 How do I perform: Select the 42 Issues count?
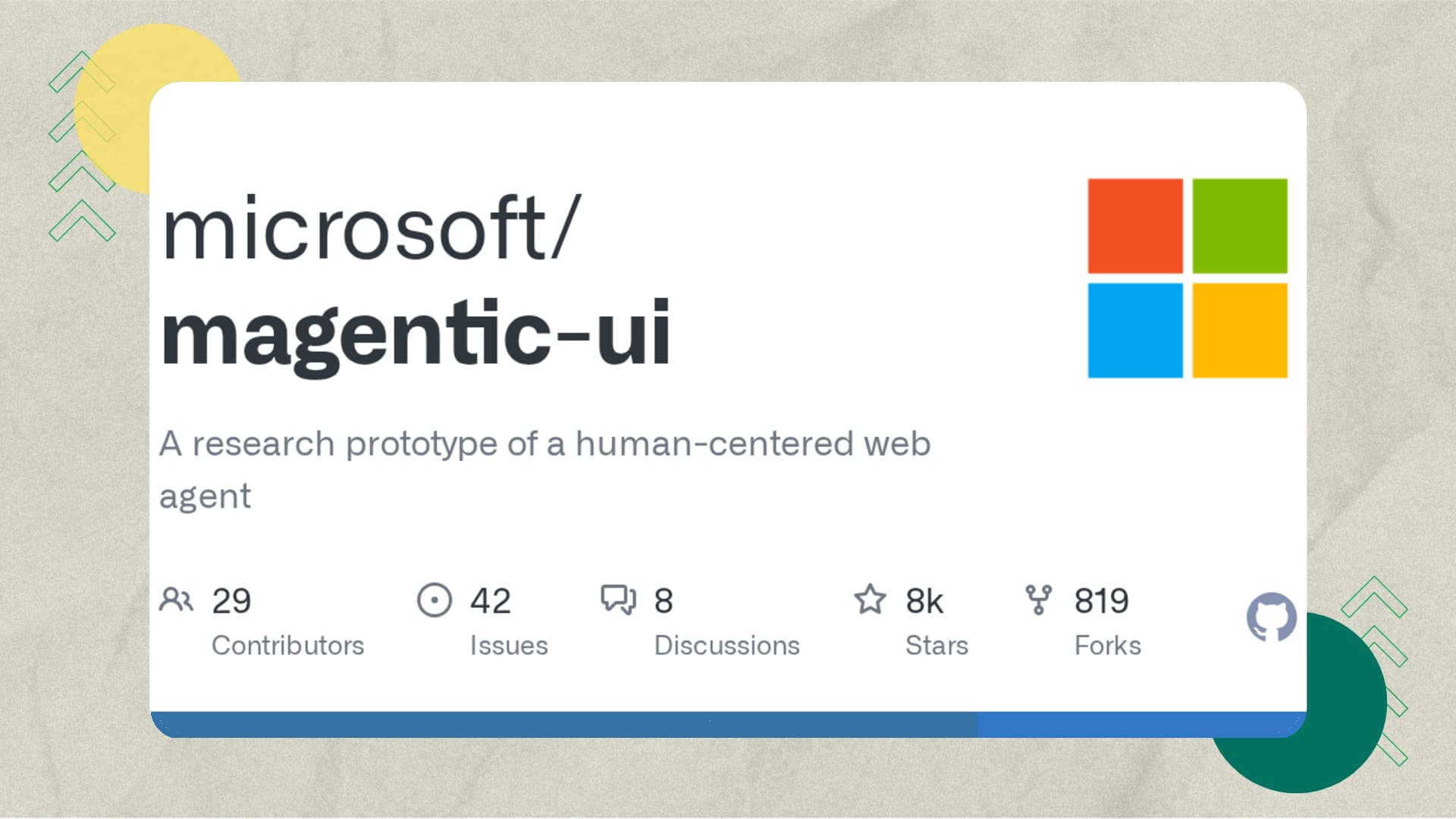[x=491, y=601]
